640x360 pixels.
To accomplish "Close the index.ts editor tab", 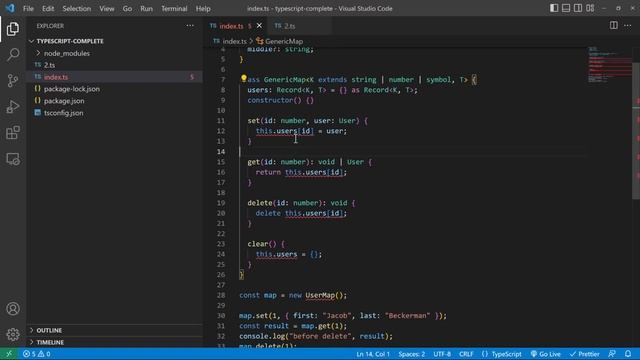I will coord(259,26).
